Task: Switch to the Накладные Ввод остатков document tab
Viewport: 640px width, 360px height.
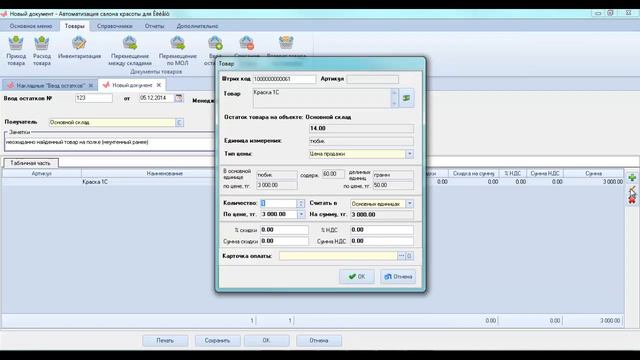Action: 50,85
